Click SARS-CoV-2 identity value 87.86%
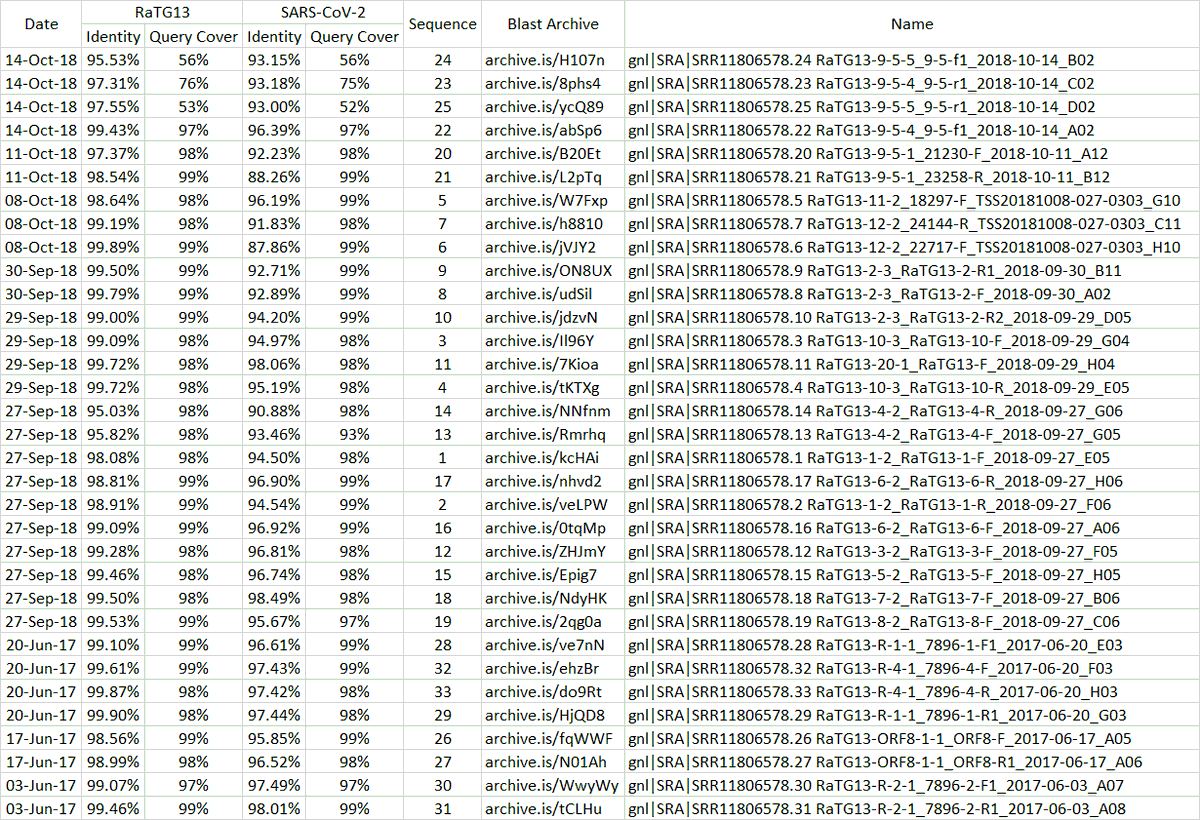This screenshot has width=1200, height=820. pos(274,247)
